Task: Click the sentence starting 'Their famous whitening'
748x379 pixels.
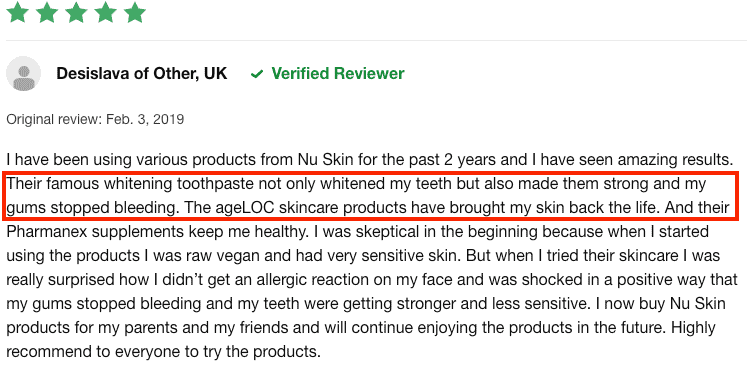Action: pos(356,196)
